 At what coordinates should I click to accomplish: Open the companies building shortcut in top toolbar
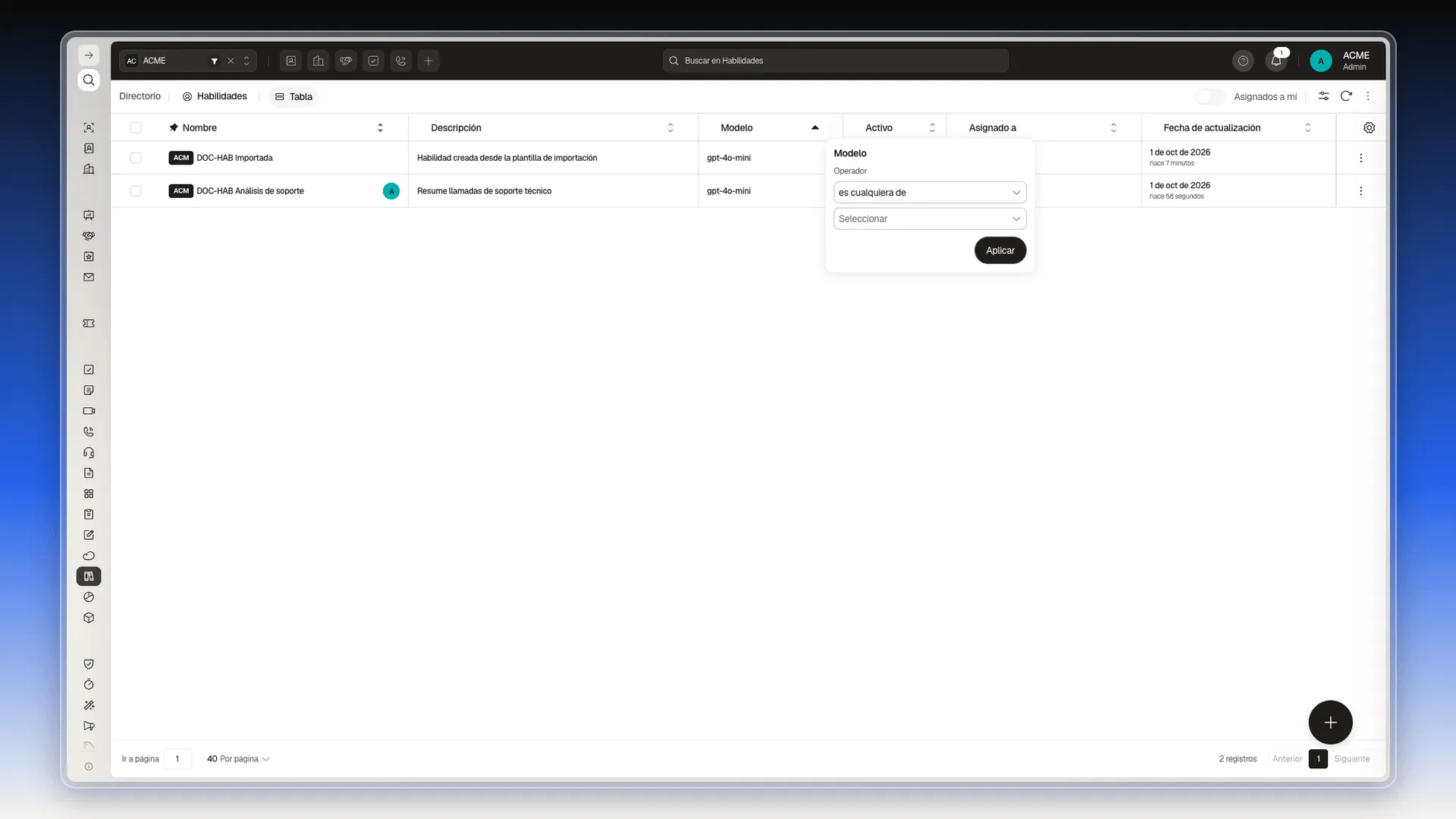pyautogui.click(x=318, y=61)
